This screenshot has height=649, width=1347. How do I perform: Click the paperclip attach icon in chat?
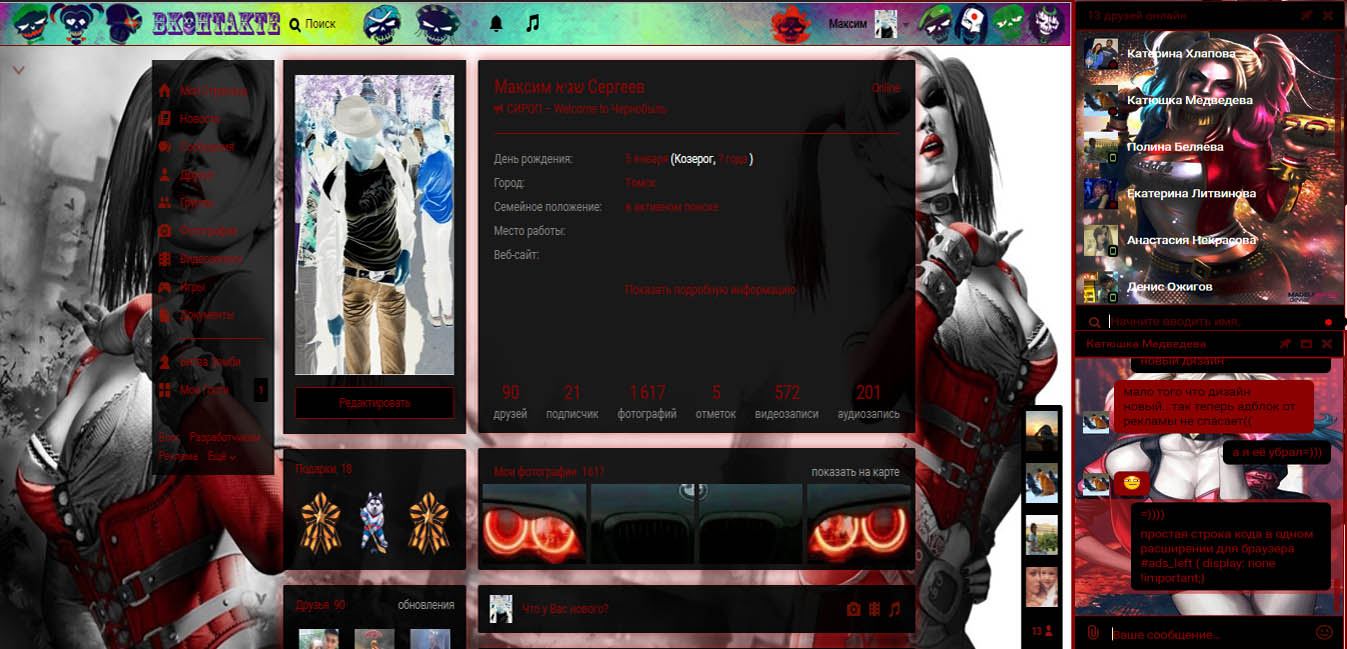(1094, 633)
